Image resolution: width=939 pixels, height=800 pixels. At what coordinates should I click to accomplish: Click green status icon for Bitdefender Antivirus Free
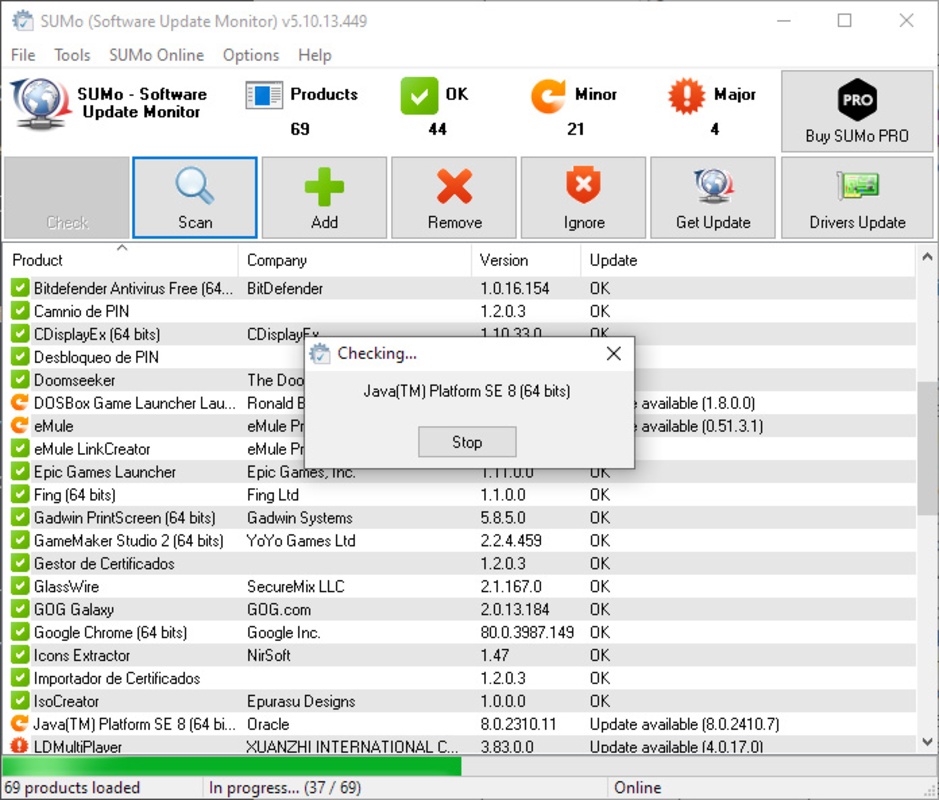pyautogui.click(x=20, y=288)
